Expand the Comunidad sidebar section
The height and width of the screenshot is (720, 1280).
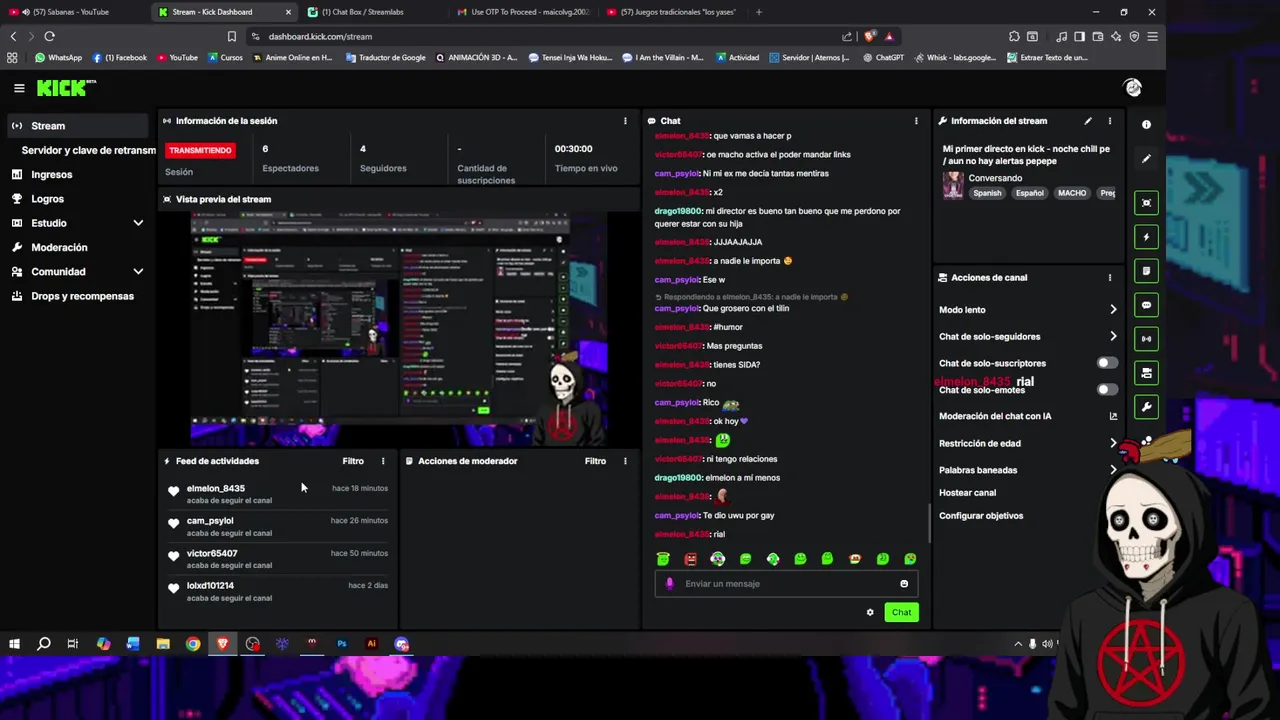pyautogui.click(x=138, y=272)
